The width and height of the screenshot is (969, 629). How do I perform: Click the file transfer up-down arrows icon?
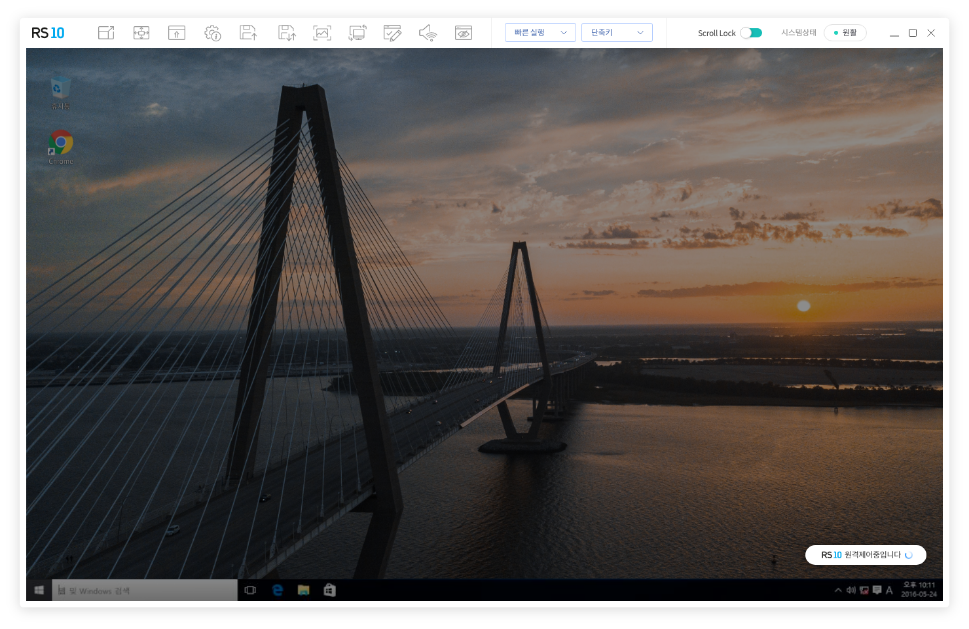(x=286, y=33)
